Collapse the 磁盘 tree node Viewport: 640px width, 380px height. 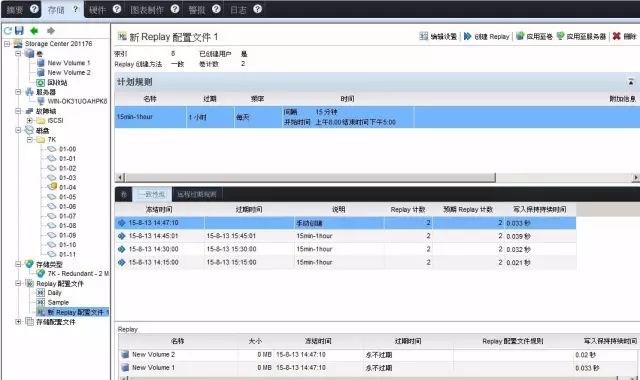18,130
